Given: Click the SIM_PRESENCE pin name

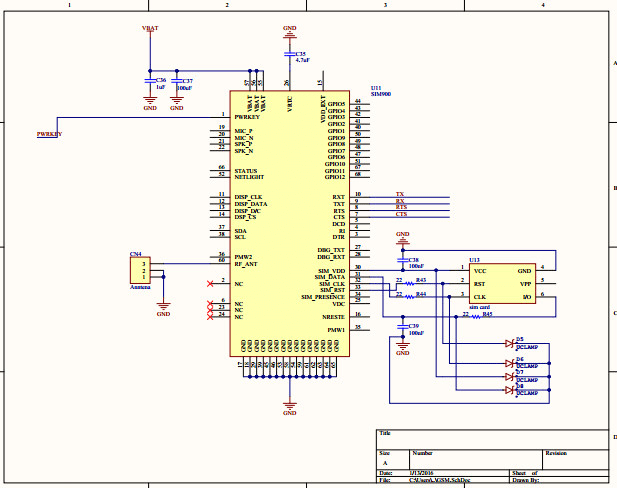Looking at the screenshot, I should (x=323, y=297).
